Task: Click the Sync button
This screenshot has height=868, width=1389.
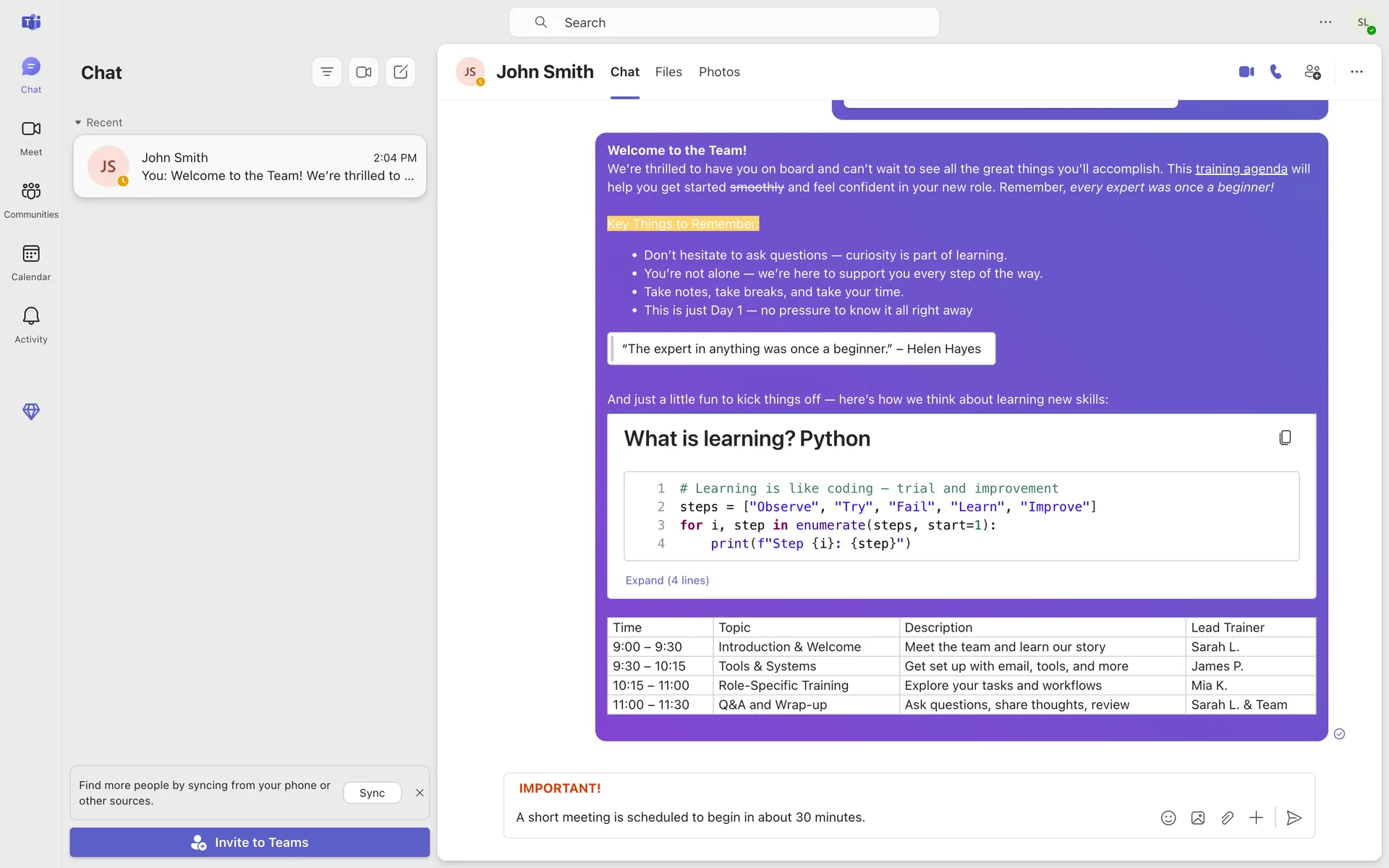Action: [x=372, y=793]
